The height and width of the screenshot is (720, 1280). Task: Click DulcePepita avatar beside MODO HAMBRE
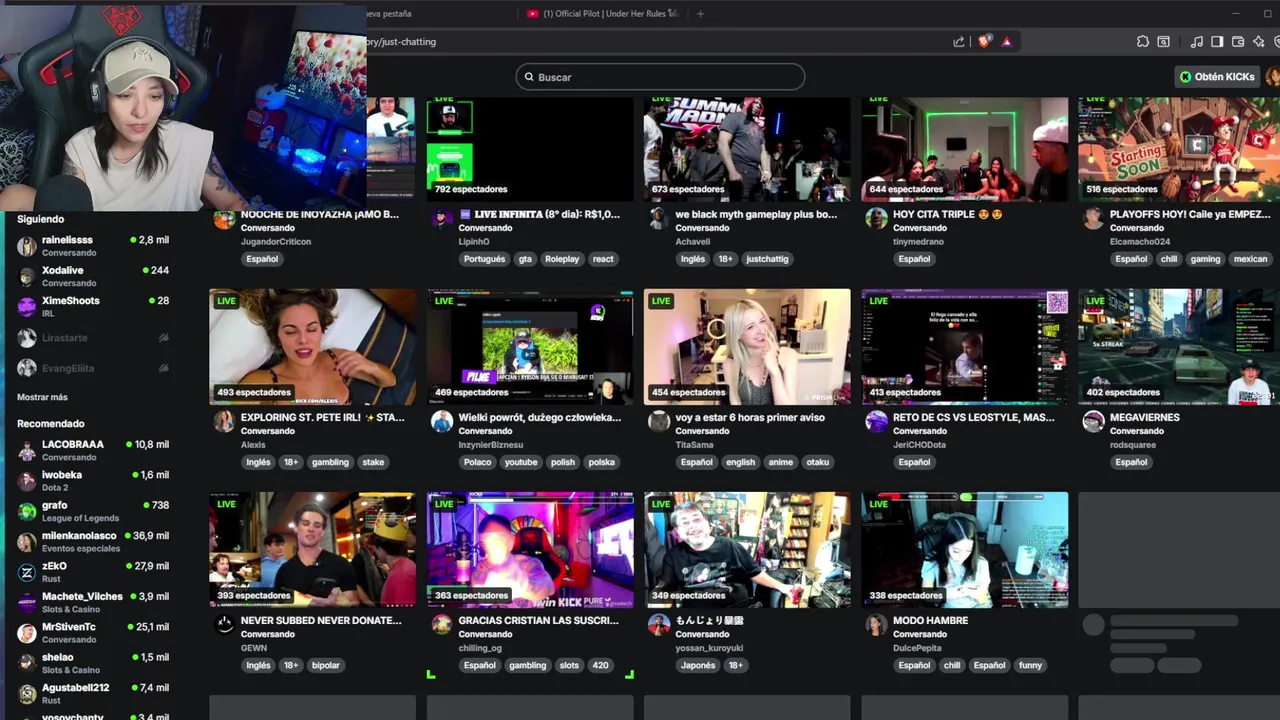[877, 625]
